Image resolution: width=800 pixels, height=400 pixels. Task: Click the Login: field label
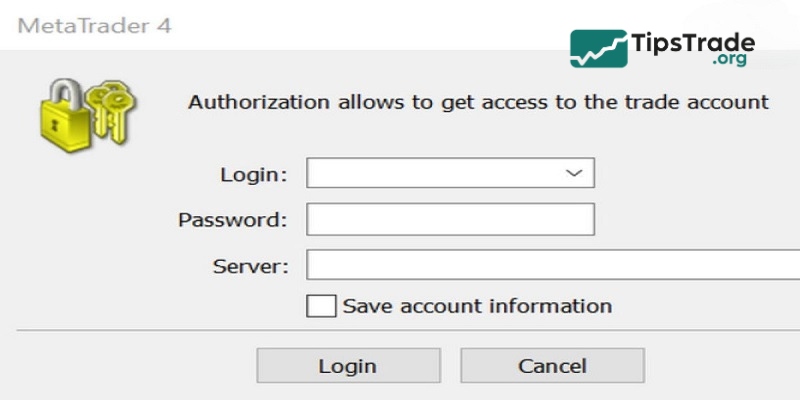[254, 174]
